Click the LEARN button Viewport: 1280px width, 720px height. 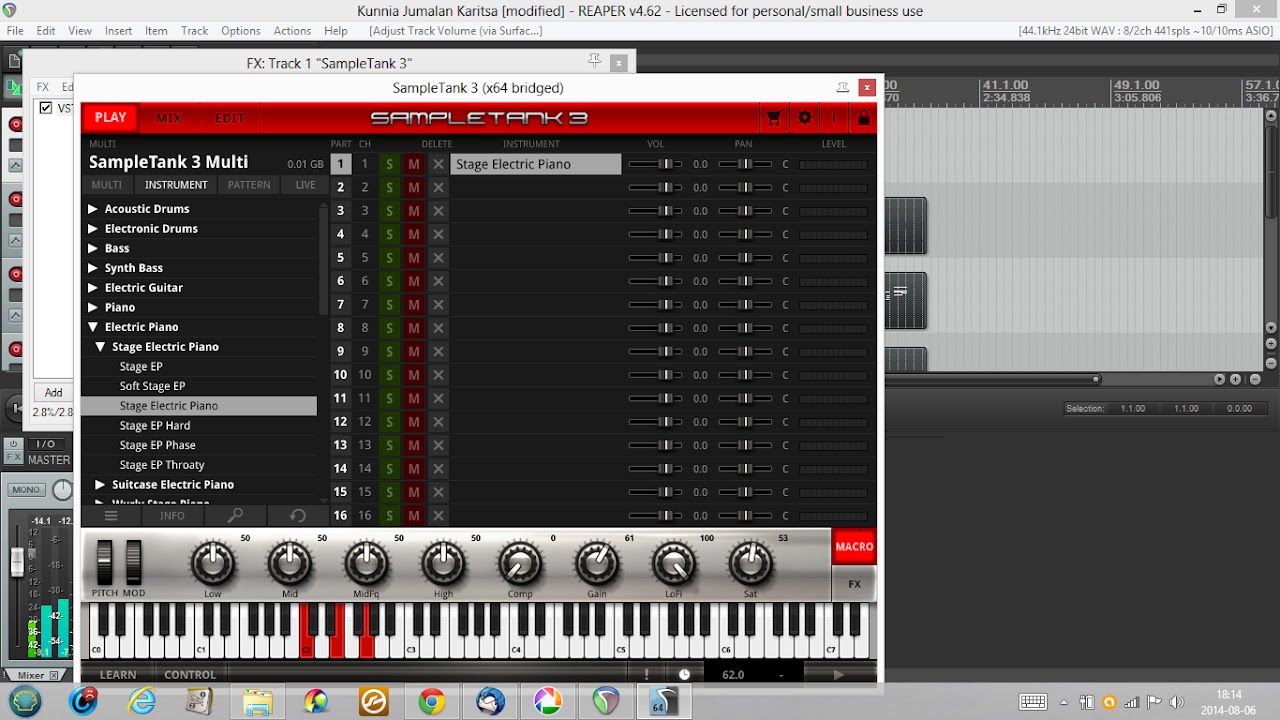pos(118,675)
